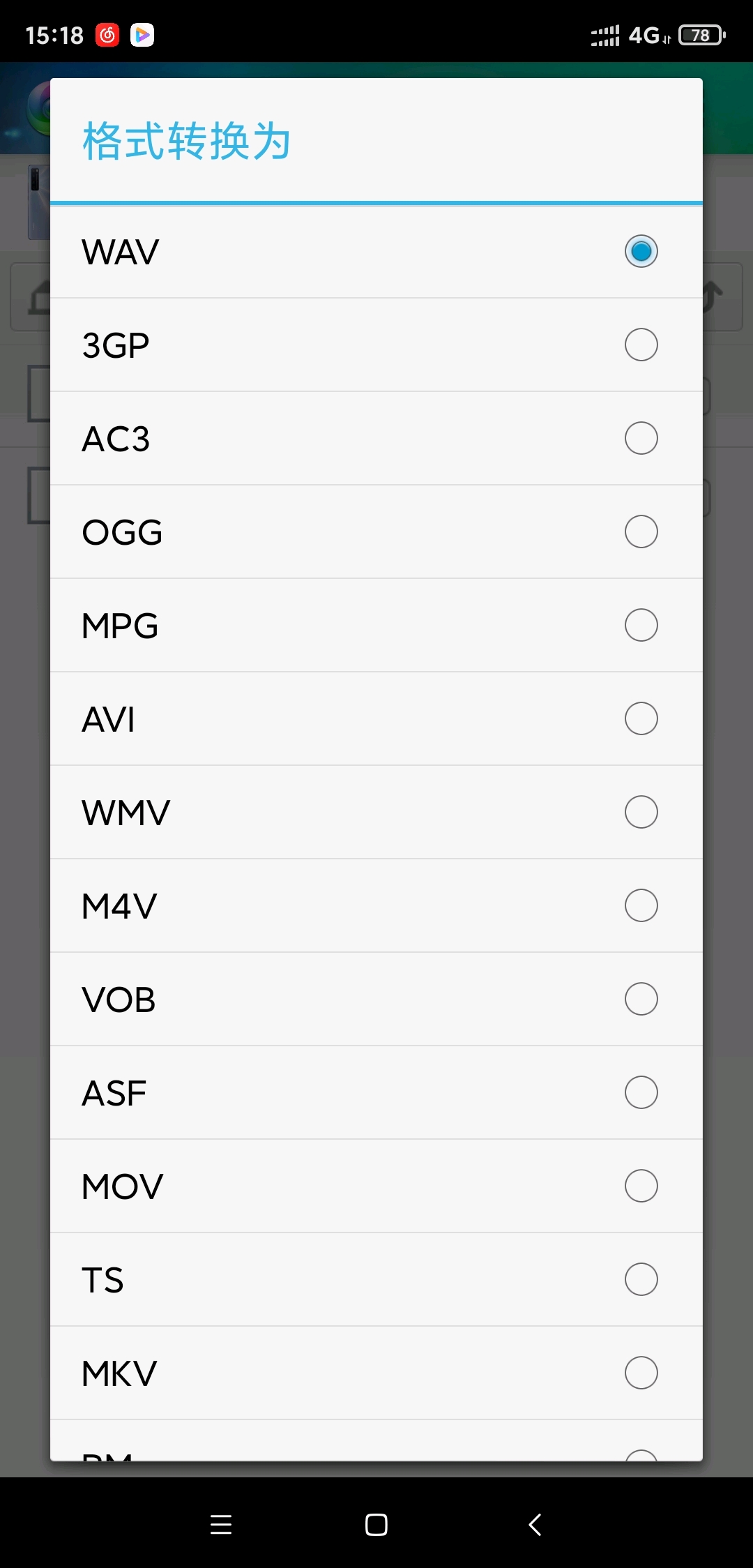Viewport: 753px width, 1568px height.
Task: Tap the battery indicator icon
Action: pyautogui.click(x=702, y=35)
